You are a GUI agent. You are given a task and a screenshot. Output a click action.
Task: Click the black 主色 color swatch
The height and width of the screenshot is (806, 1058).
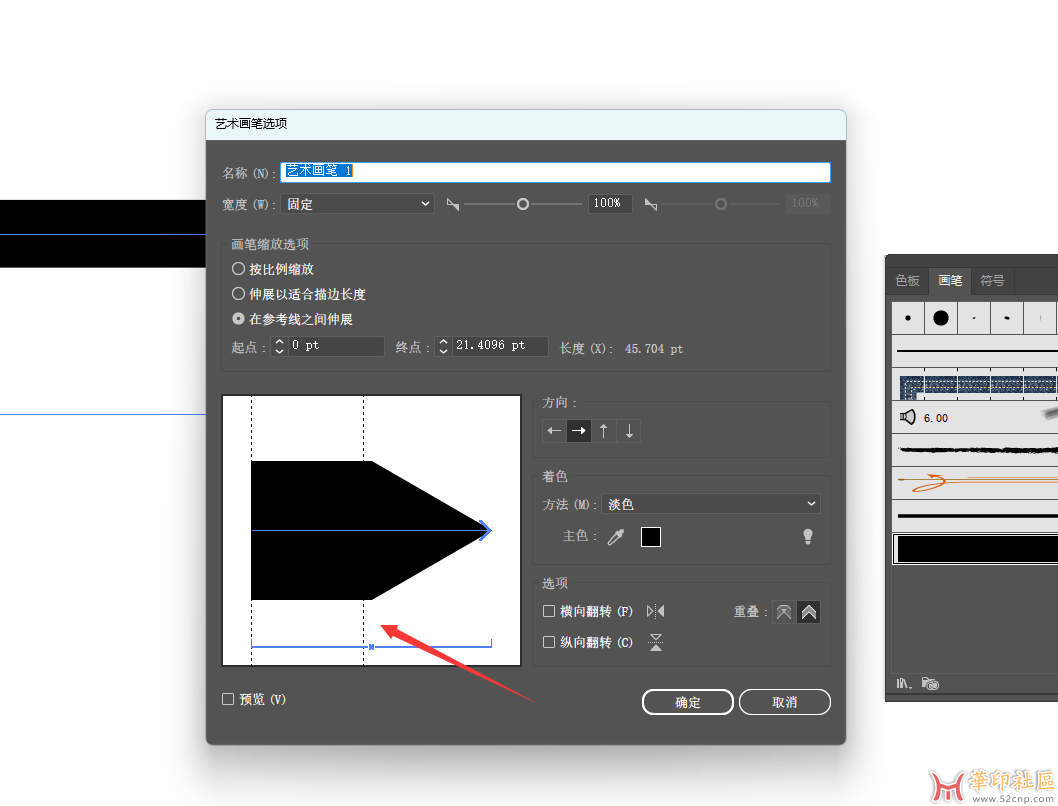650,537
